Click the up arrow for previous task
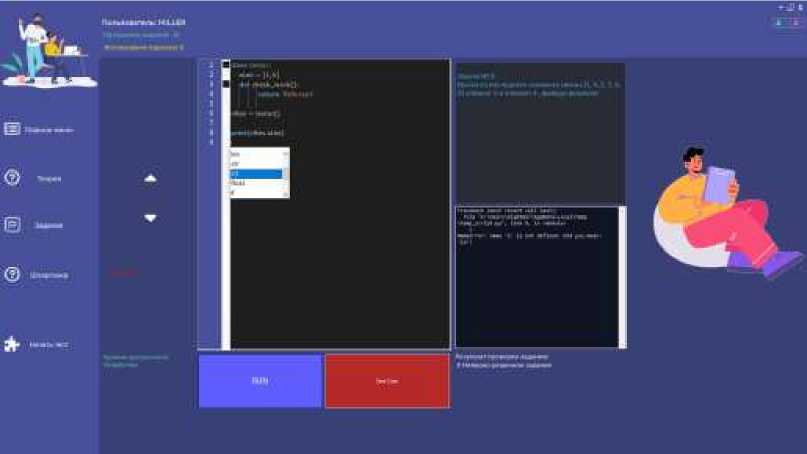The height and width of the screenshot is (454, 807). pyautogui.click(x=150, y=179)
